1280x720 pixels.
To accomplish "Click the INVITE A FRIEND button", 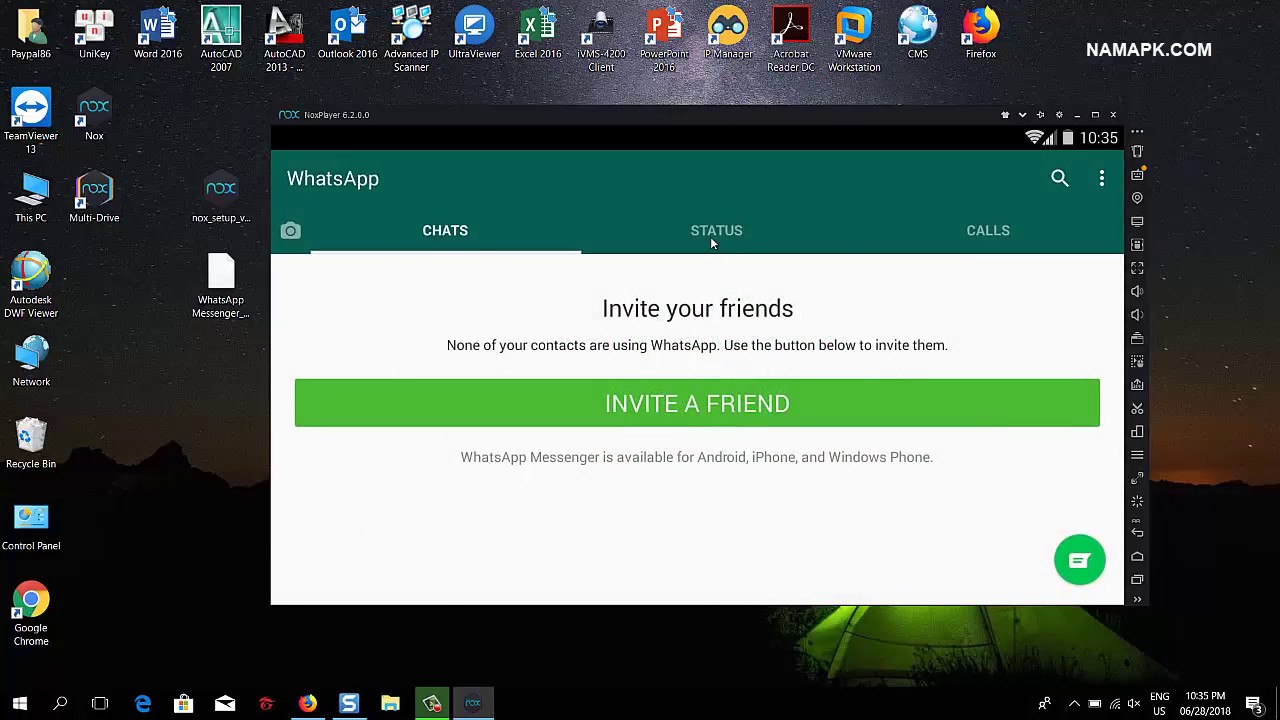I will tap(697, 403).
